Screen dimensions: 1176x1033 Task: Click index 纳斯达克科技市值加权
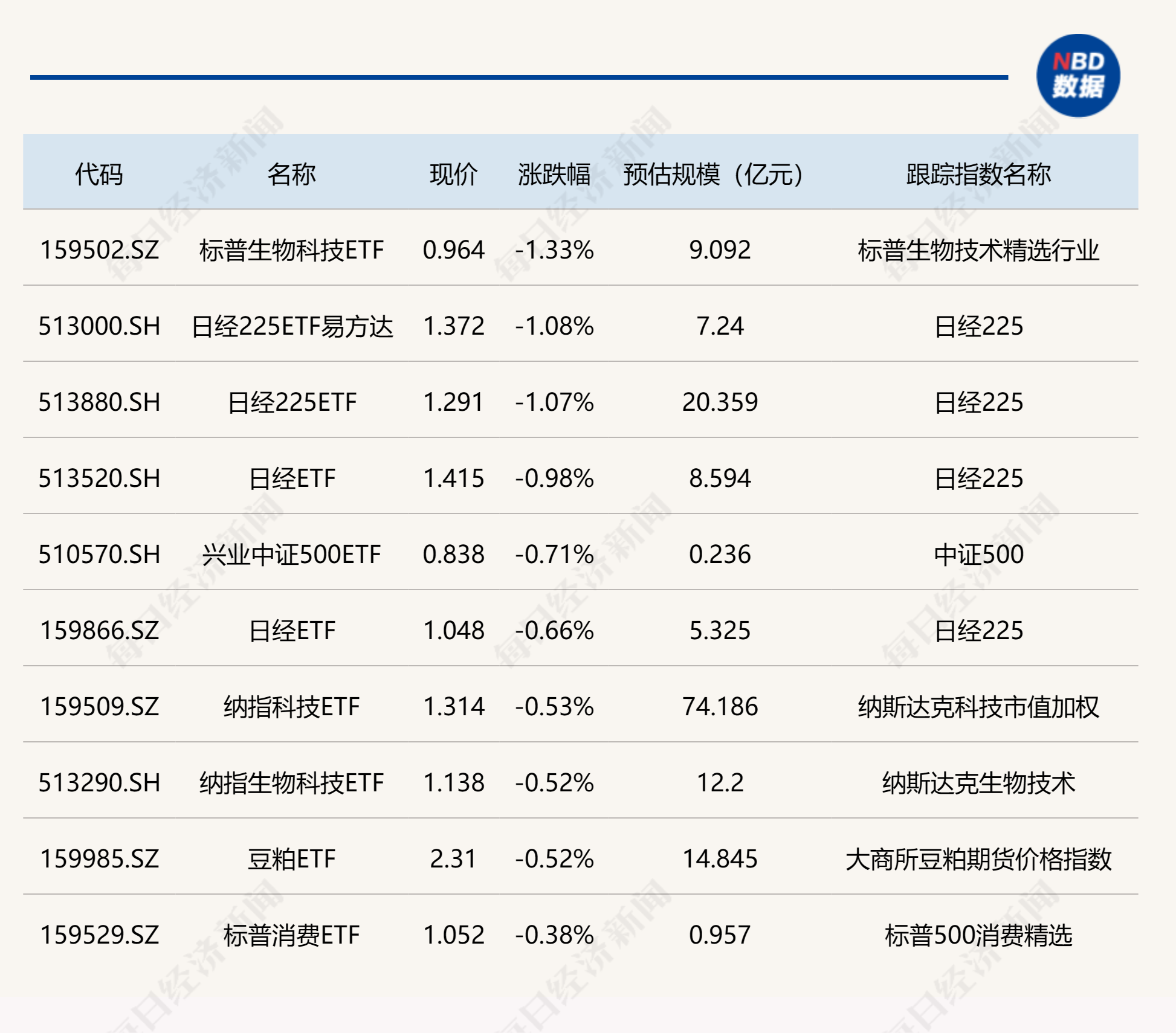(x=978, y=707)
